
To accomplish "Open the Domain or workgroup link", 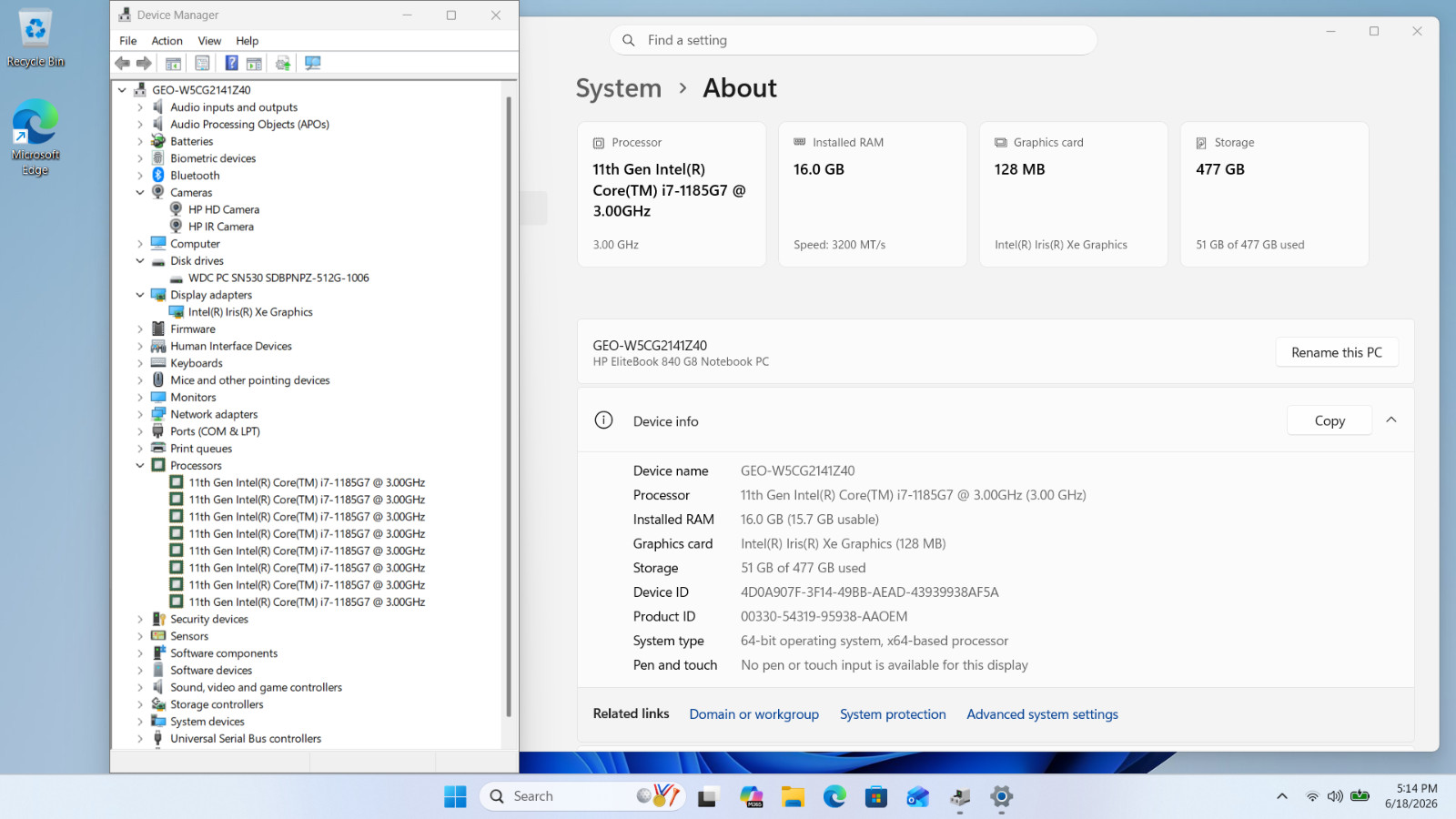I will [754, 714].
